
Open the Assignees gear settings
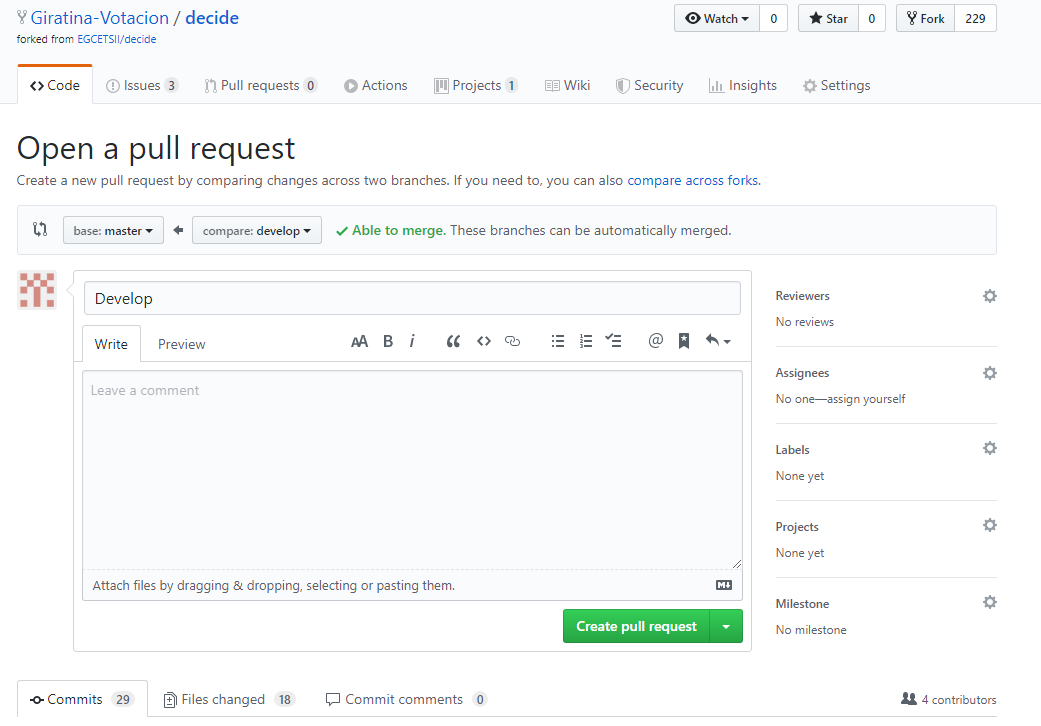tap(990, 373)
